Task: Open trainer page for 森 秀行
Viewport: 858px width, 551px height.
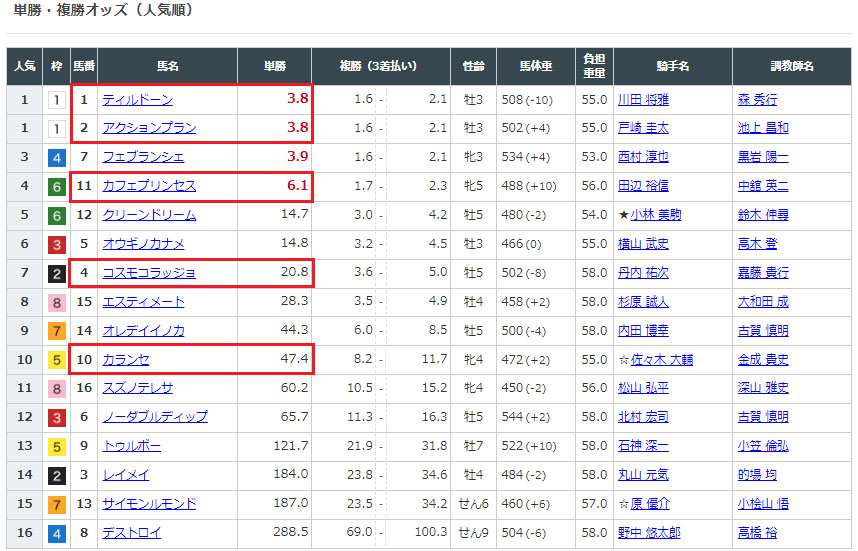Action: coord(757,100)
